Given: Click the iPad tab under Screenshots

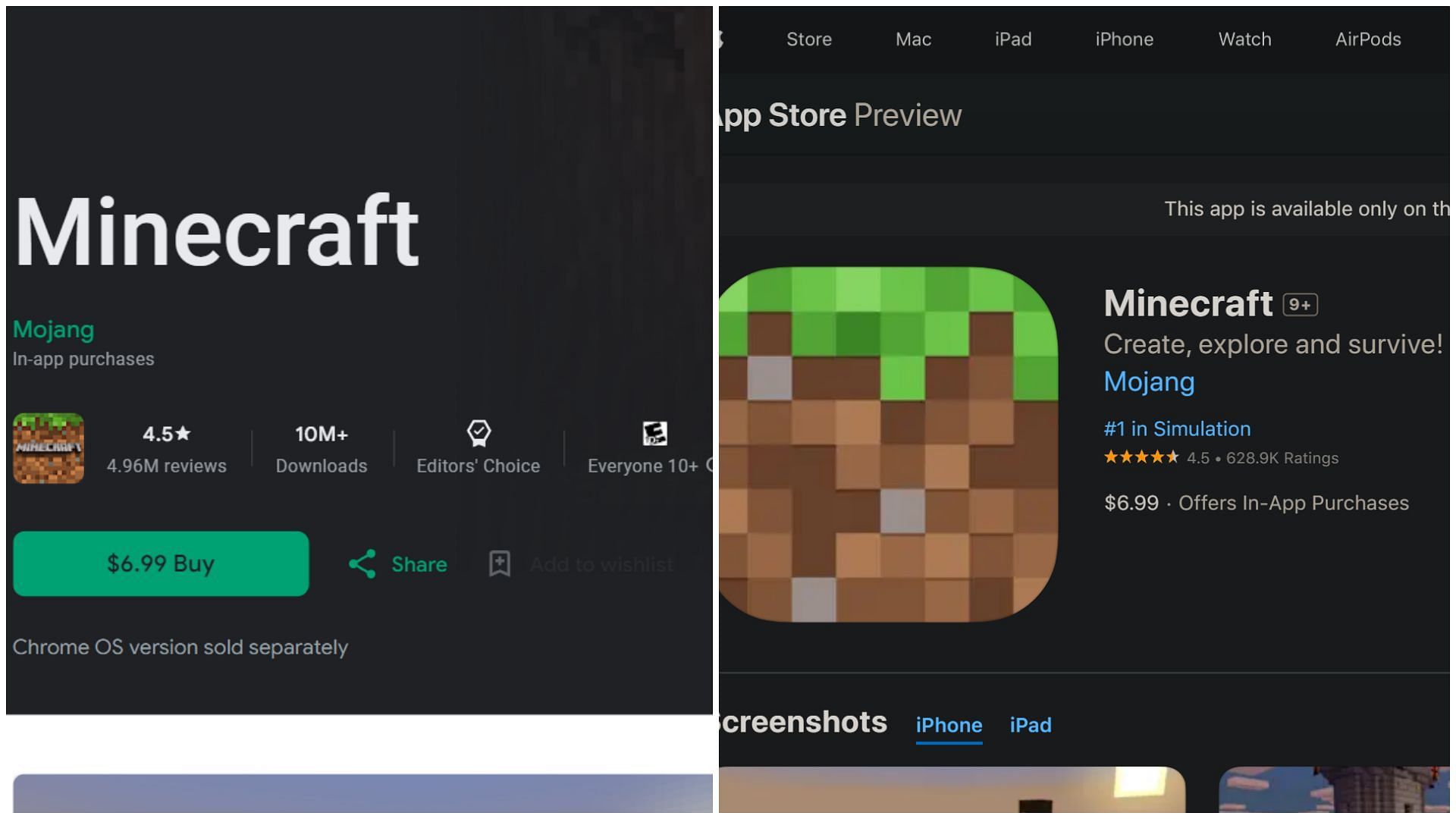Looking at the screenshot, I should (x=1029, y=724).
